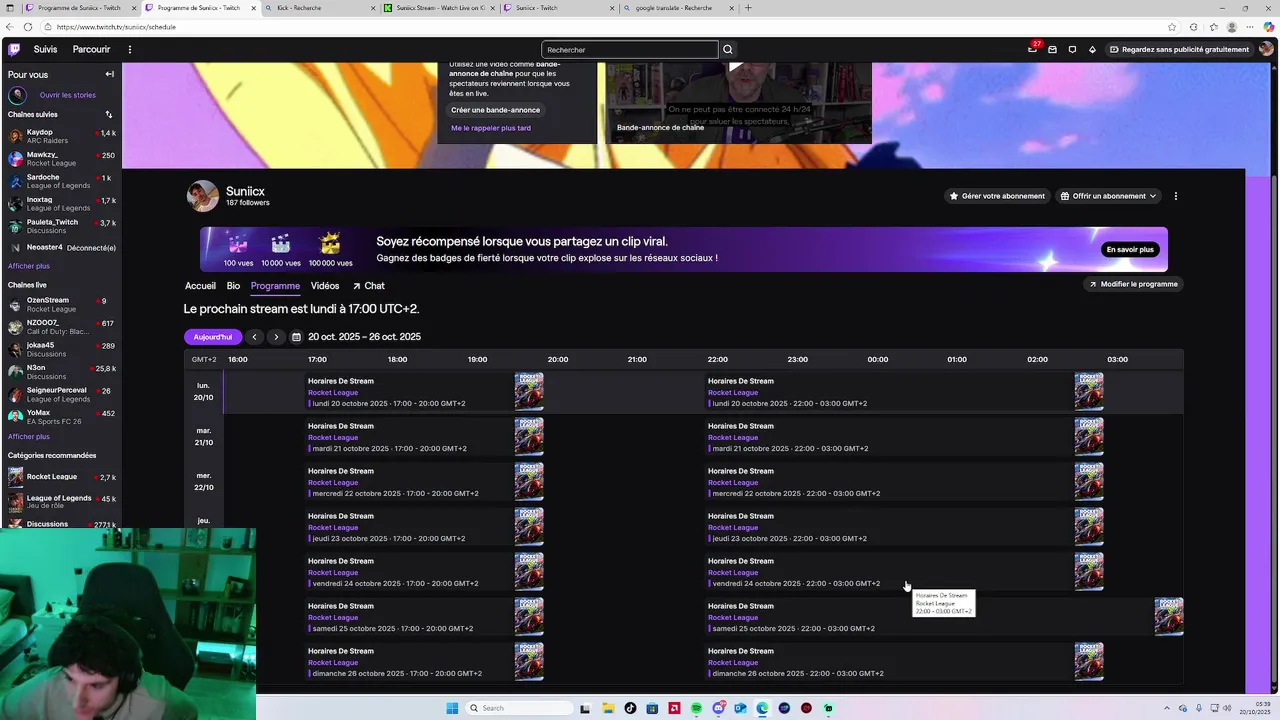Bookmark page with the star icon

click(x=1172, y=27)
